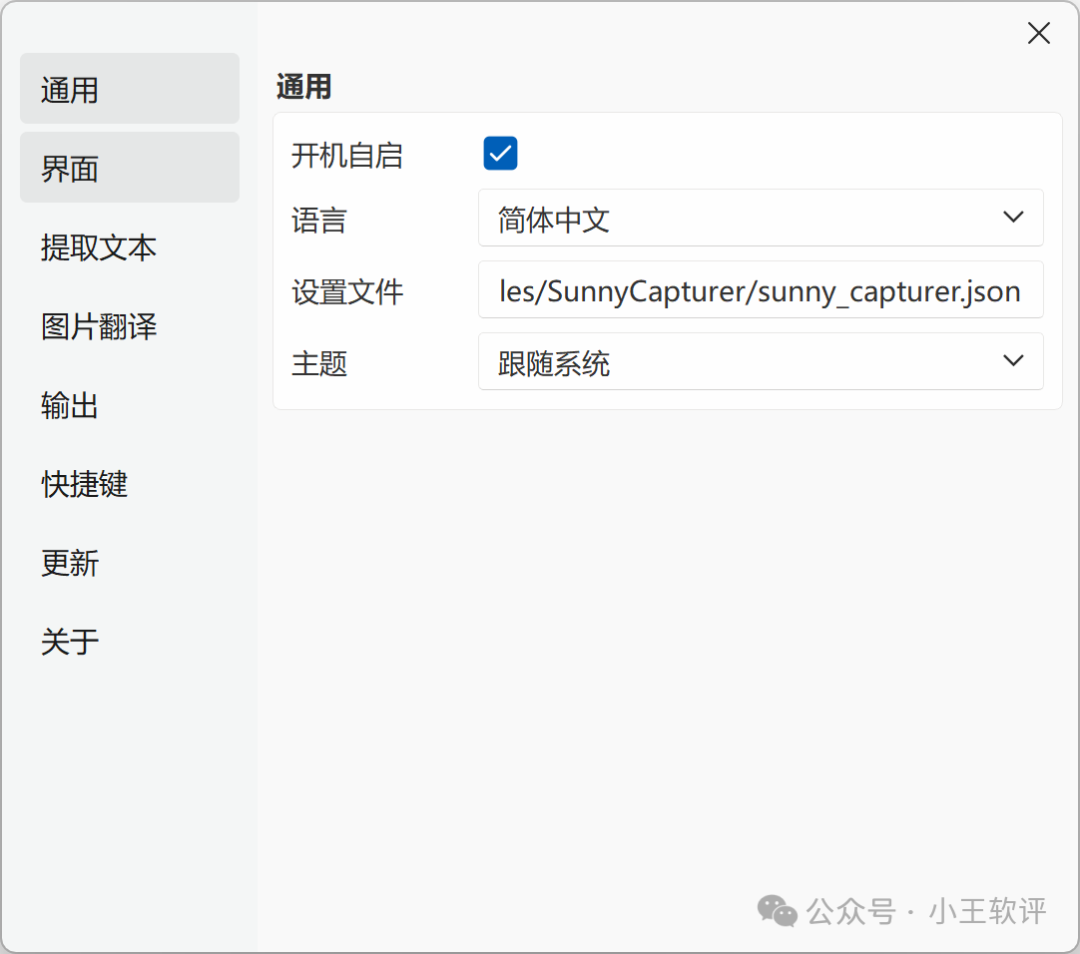This screenshot has width=1080, height=954.
Task: Click the 设置文件 path input field
Action: tap(761, 289)
